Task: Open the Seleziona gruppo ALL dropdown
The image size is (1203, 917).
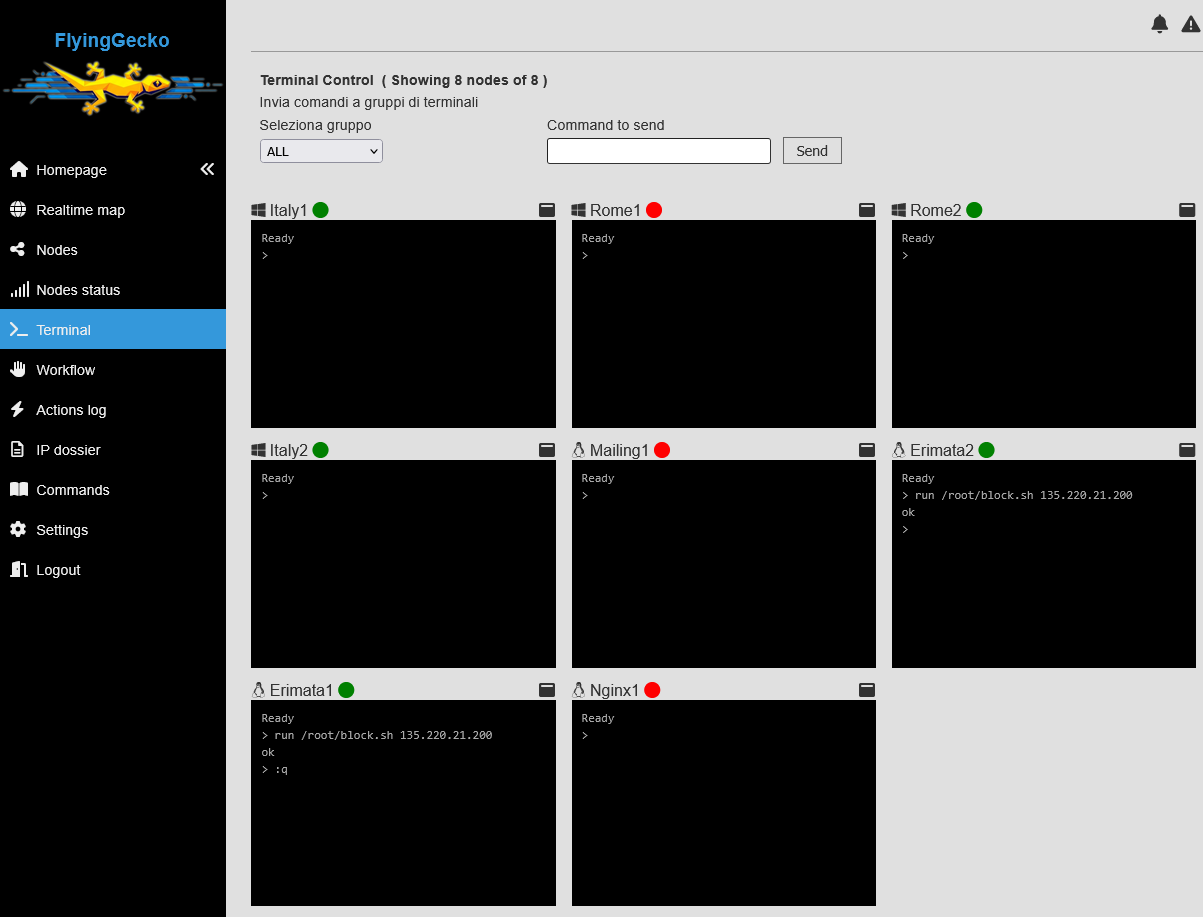Action: 321,151
